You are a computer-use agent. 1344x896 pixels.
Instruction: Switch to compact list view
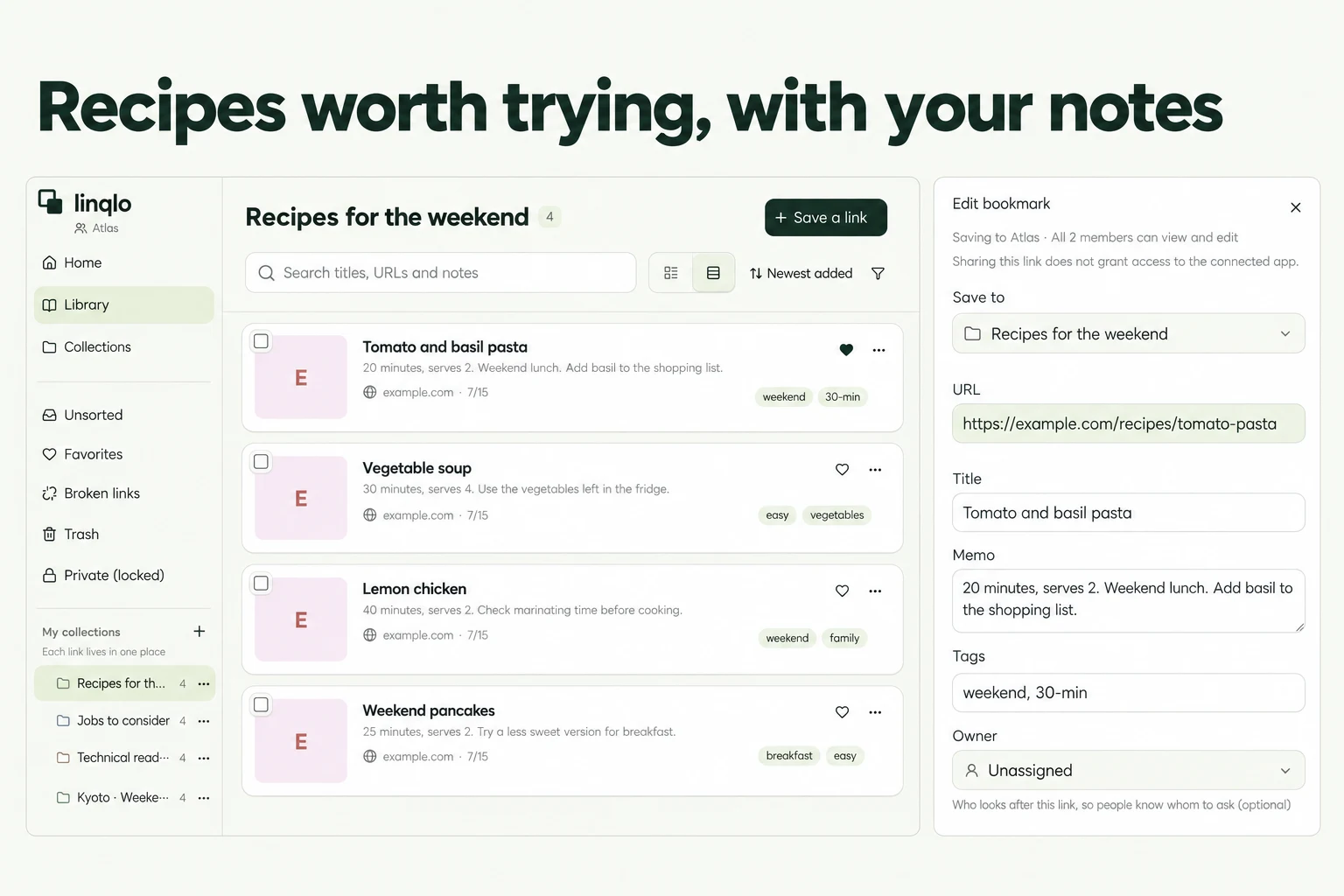[x=671, y=273]
